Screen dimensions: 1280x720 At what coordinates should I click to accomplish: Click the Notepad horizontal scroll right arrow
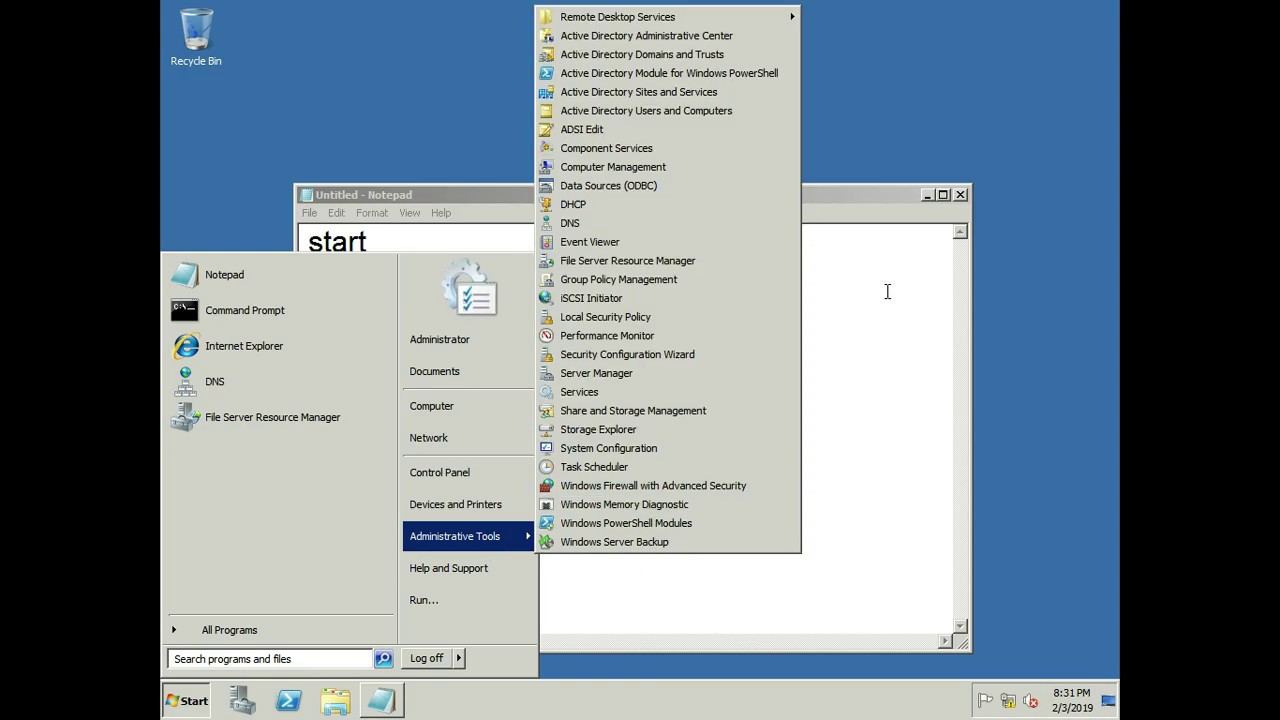point(945,642)
